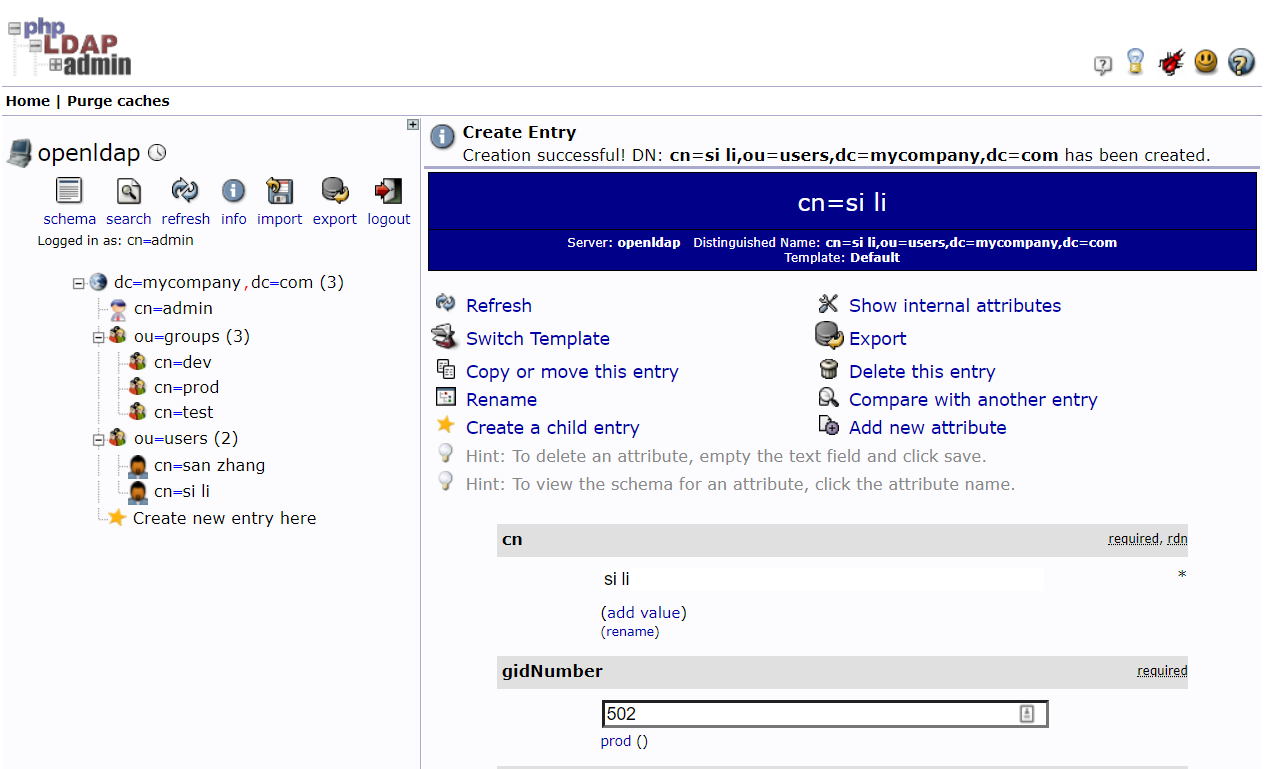Open the Delete this entry link
This screenshot has width=1267, height=769.
click(x=921, y=371)
